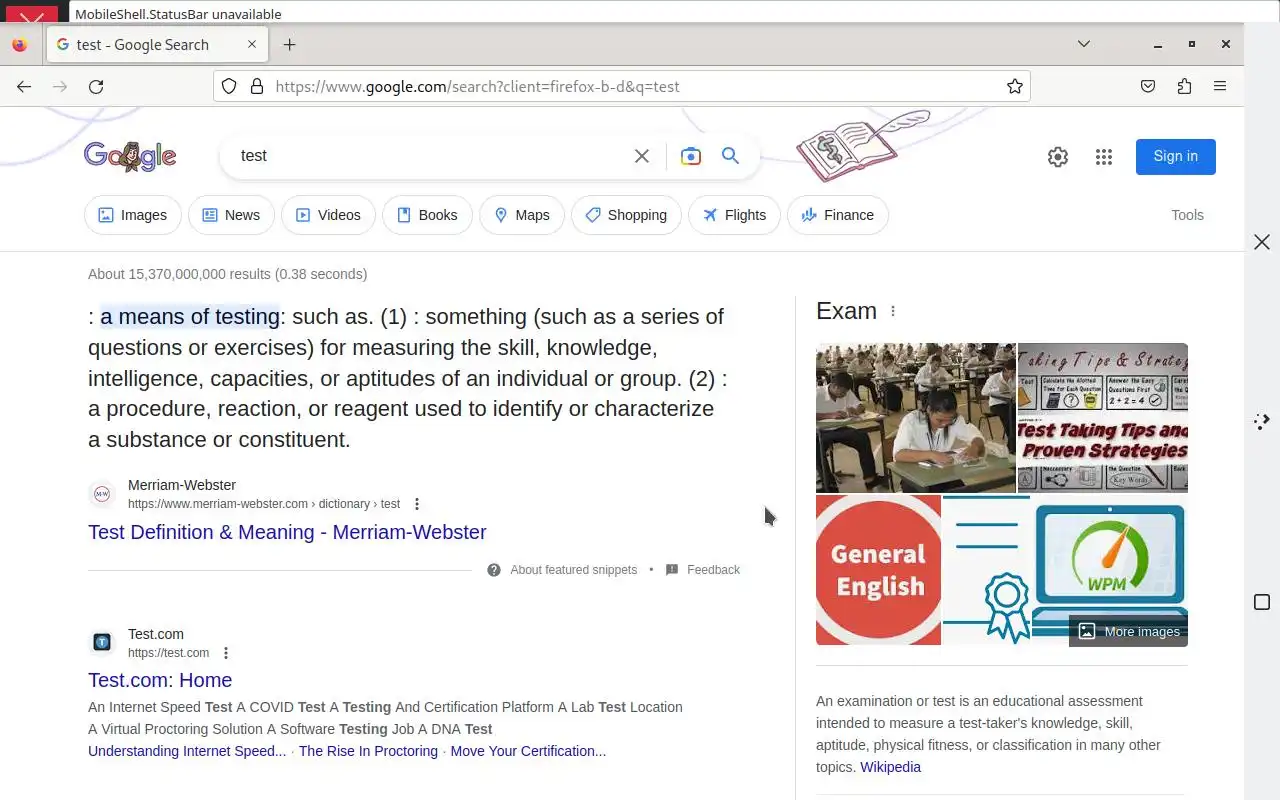The width and height of the screenshot is (1280, 800).
Task: Open the Firefox hamburger application menu
Action: pyautogui.click(x=1220, y=86)
